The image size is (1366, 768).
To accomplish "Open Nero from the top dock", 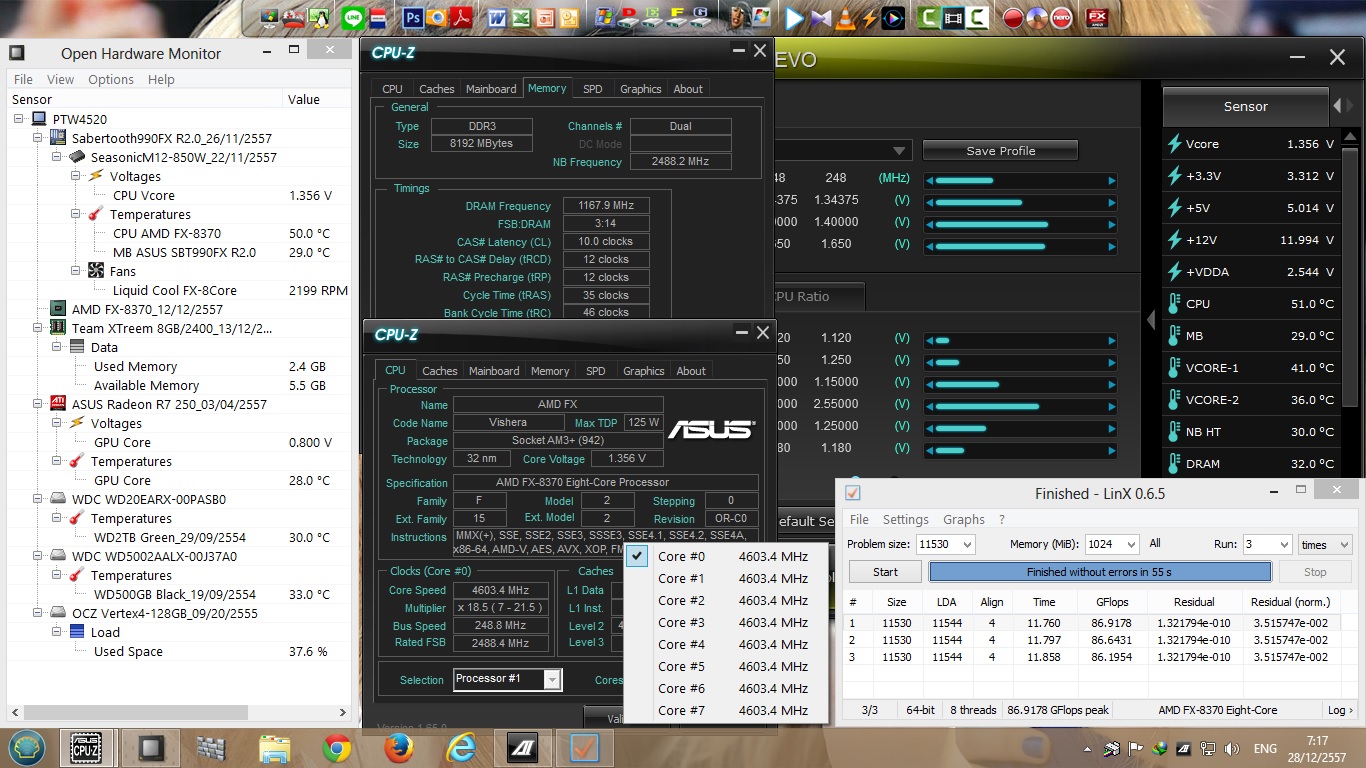I will click(x=1061, y=18).
